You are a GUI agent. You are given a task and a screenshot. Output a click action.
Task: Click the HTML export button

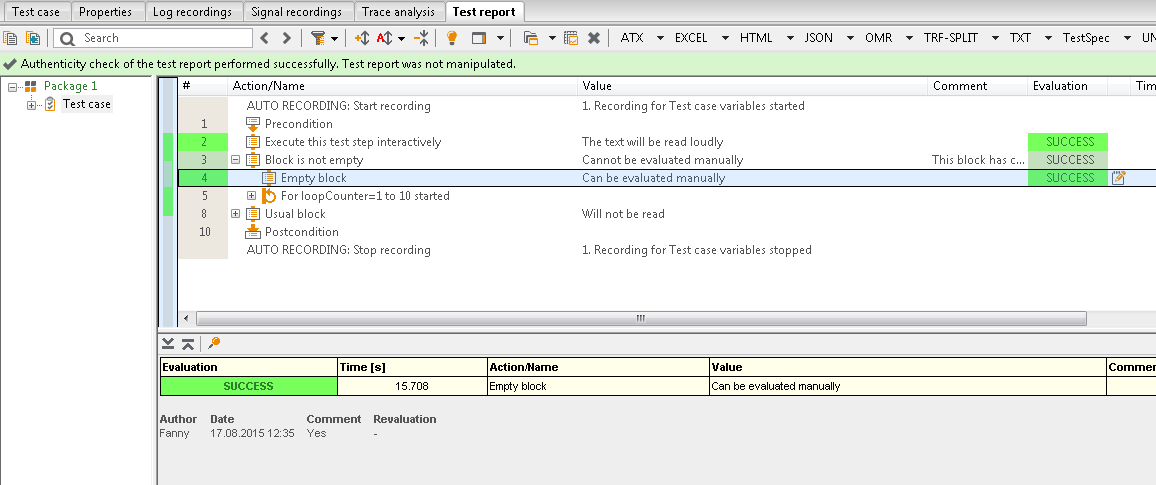click(756, 38)
